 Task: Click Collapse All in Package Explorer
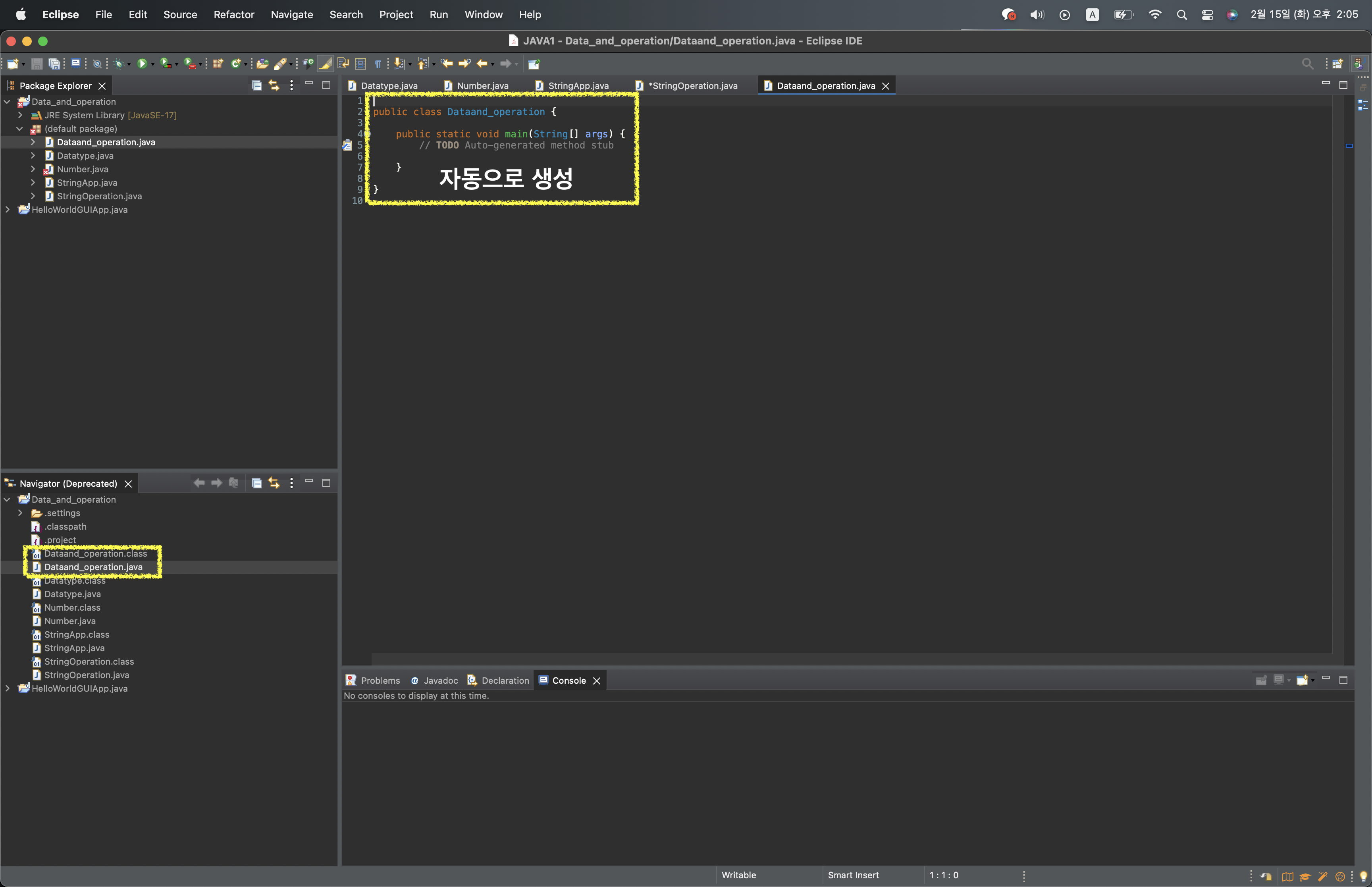[257, 86]
